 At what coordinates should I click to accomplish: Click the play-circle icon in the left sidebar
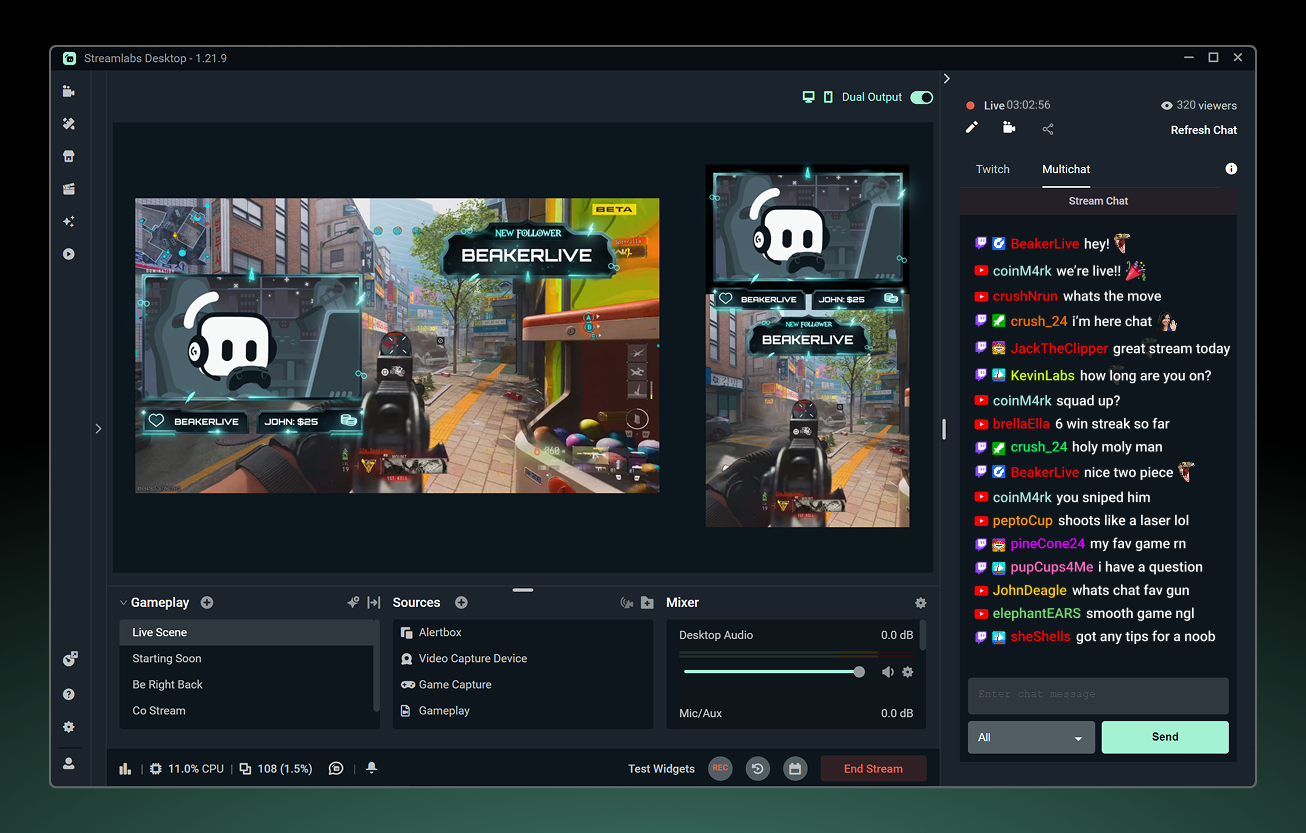[69, 254]
